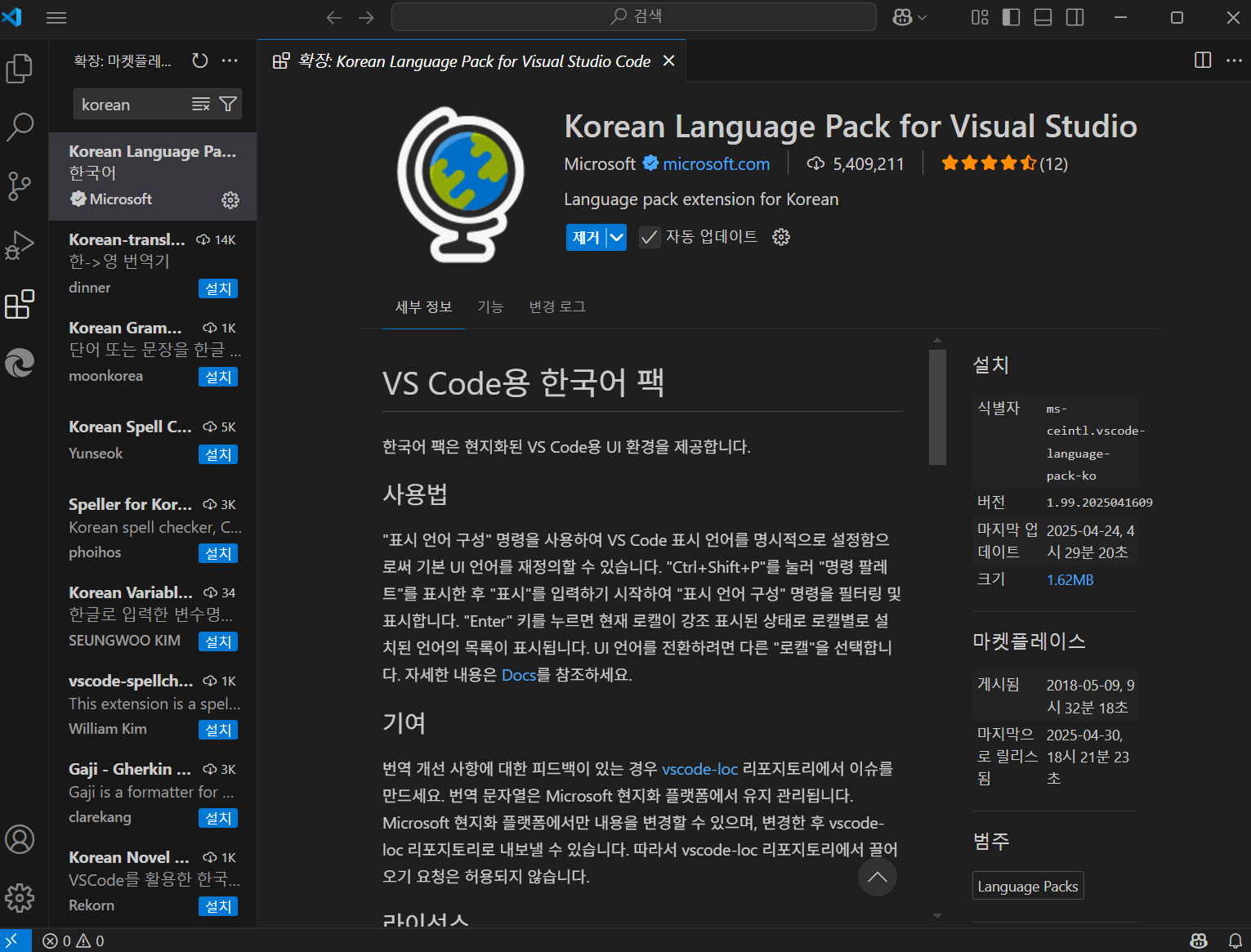Open Copilot status bar icon
Image resolution: width=1251 pixels, height=952 pixels.
pyautogui.click(x=1199, y=941)
